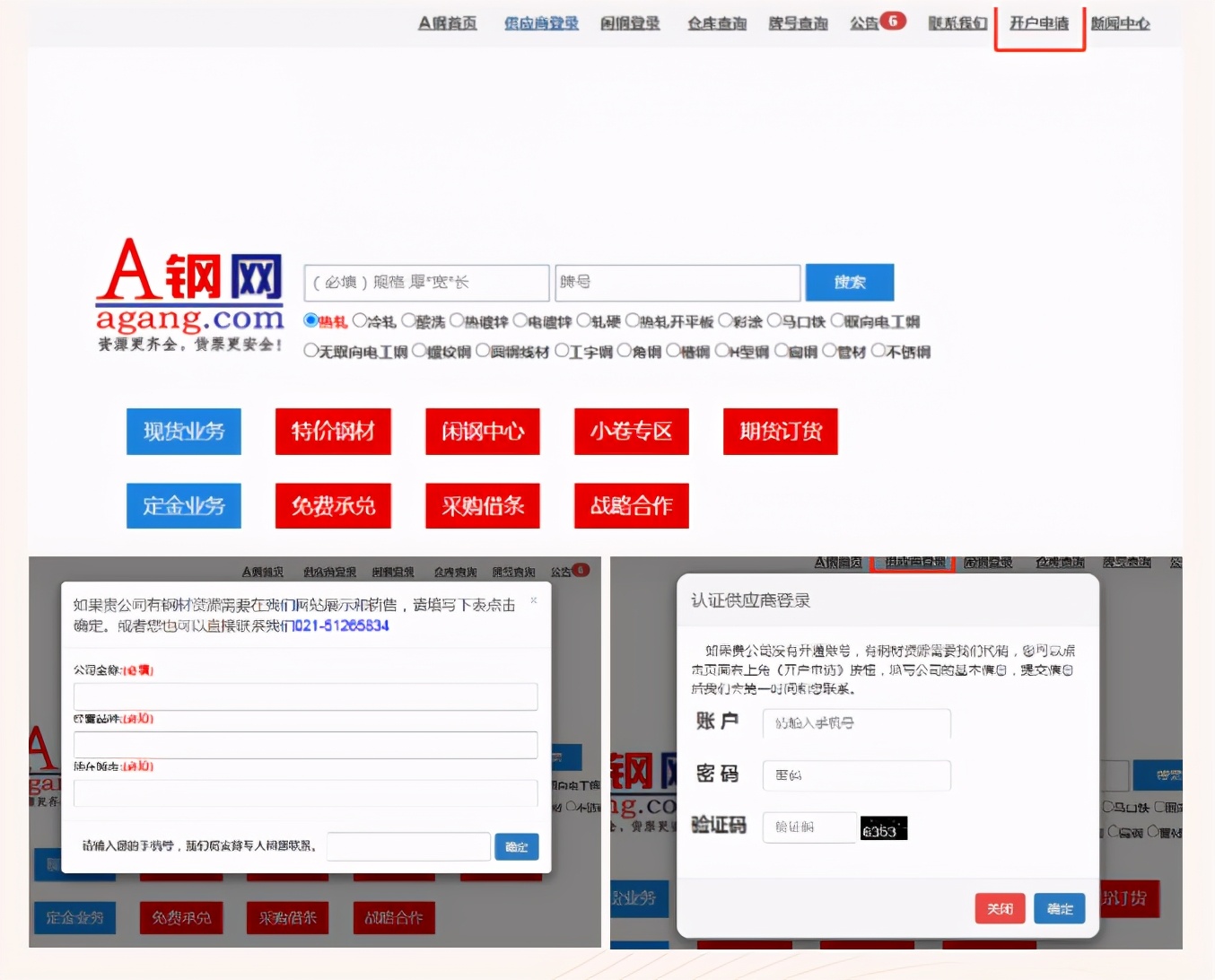
Task: Close the 认证供应商登录 dialog via 关闭
Action: click(999, 908)
